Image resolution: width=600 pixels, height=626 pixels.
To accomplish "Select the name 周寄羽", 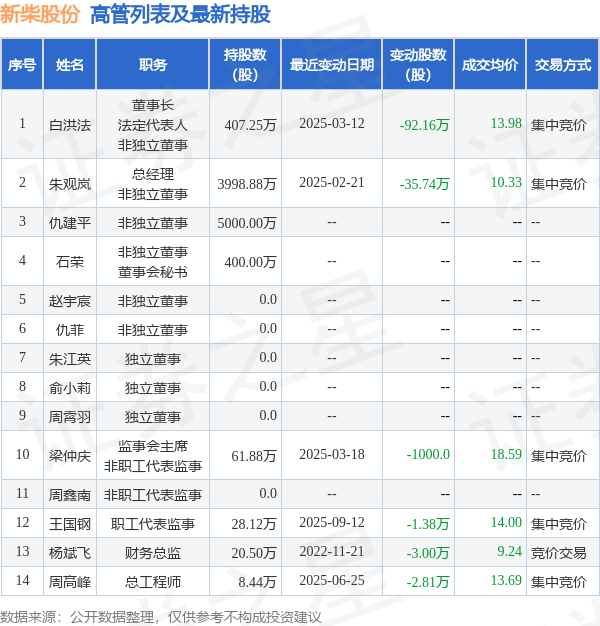I will 70,417.
